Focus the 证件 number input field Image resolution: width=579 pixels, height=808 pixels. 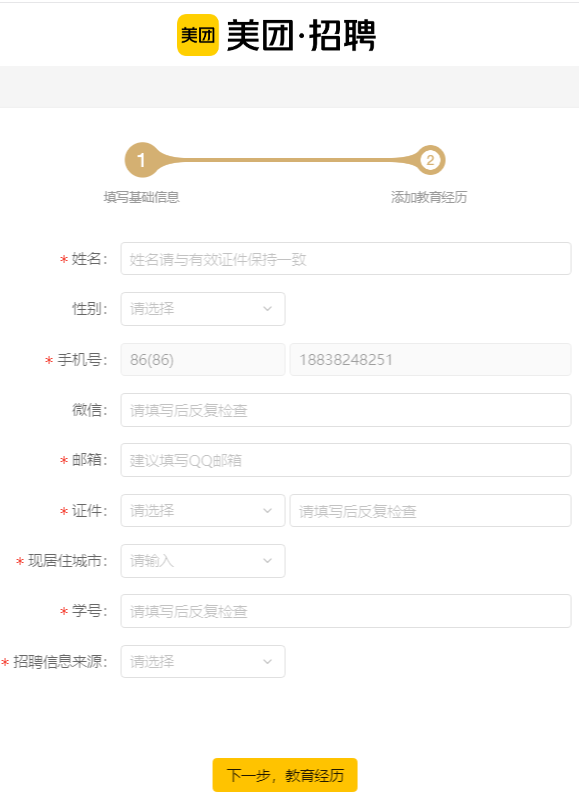click(431, 511)
